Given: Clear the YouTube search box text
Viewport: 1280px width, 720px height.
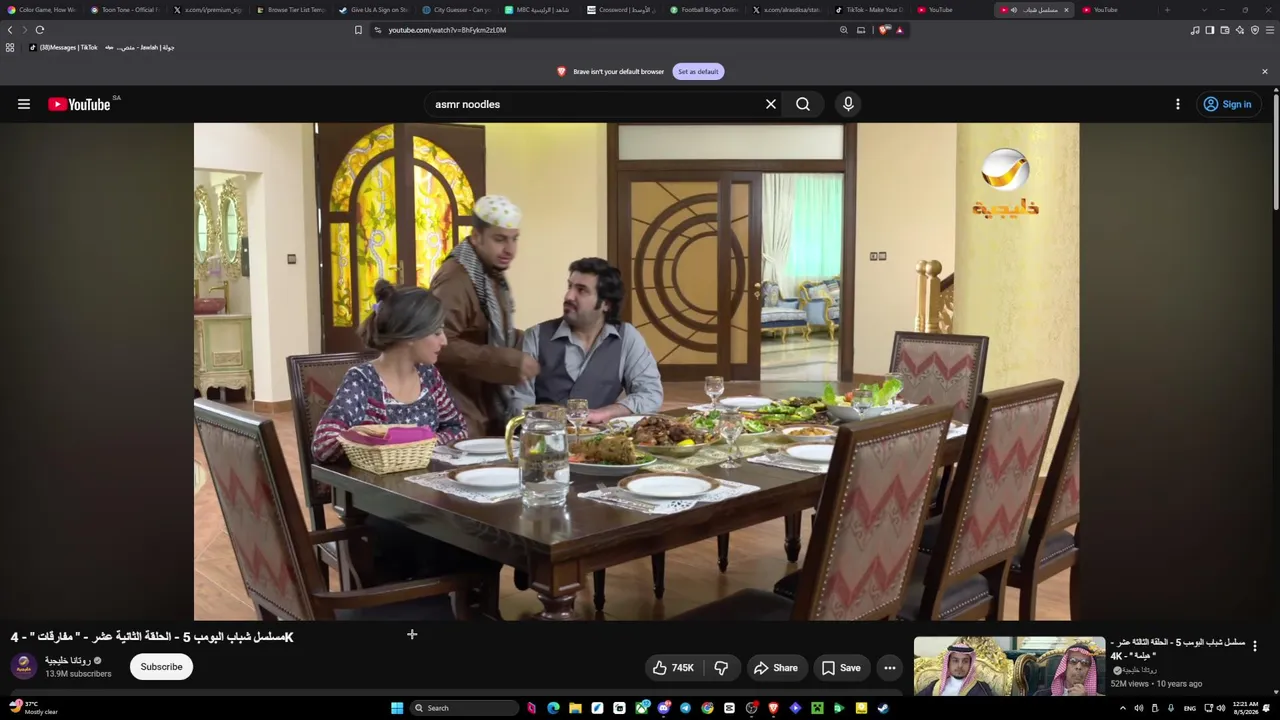Looking at the screenshot, I should (x=771, y=104).
